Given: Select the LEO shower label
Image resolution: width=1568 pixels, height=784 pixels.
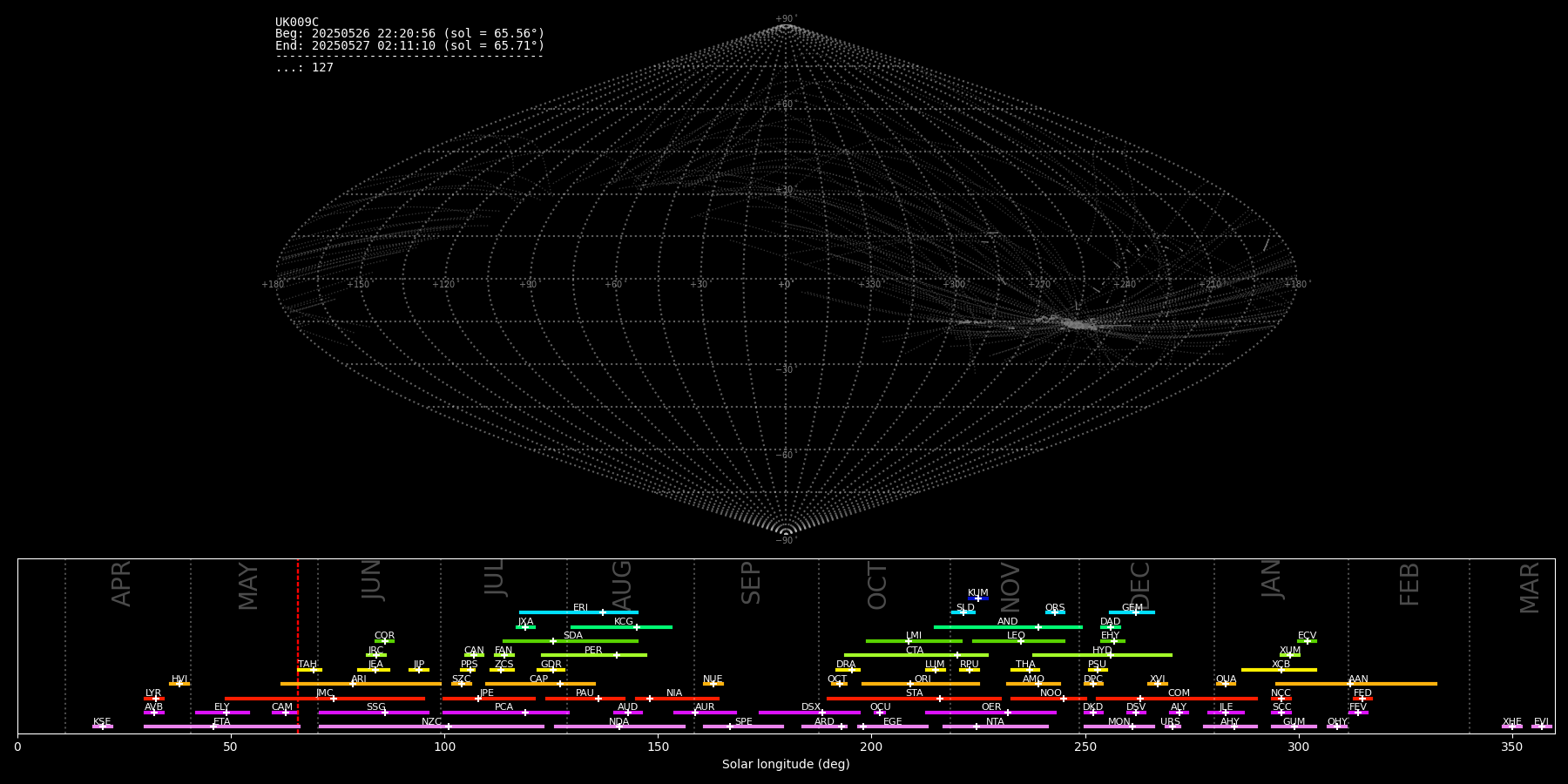Looking at the screenshot, I should tap(1016, 636).
